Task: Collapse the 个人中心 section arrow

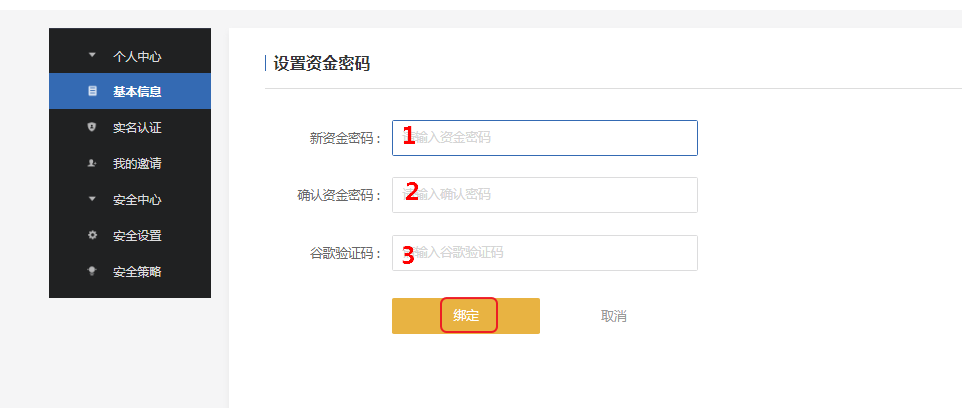Action: [x=93, y=55]
